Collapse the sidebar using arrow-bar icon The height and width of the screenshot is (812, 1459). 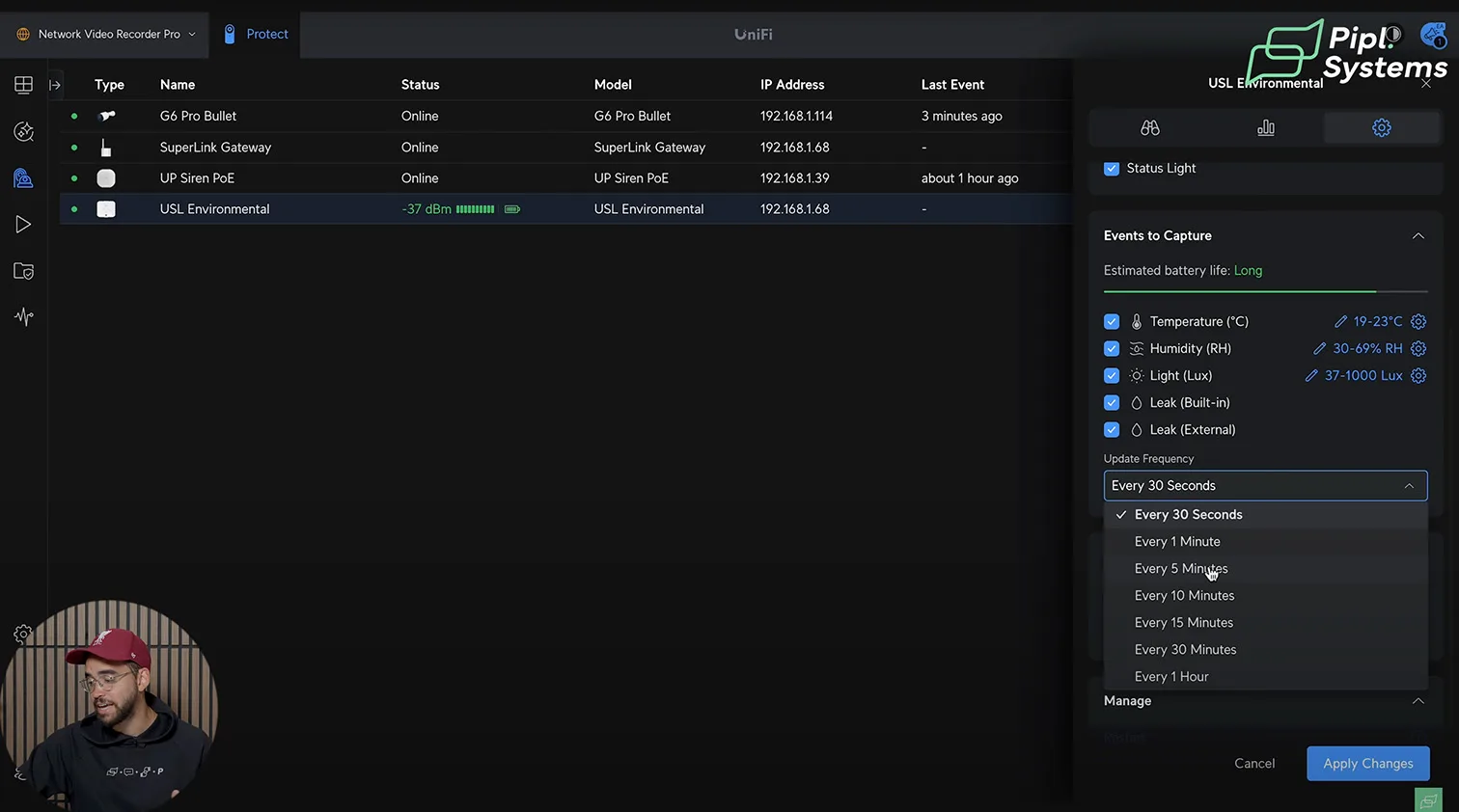[55, 85]
